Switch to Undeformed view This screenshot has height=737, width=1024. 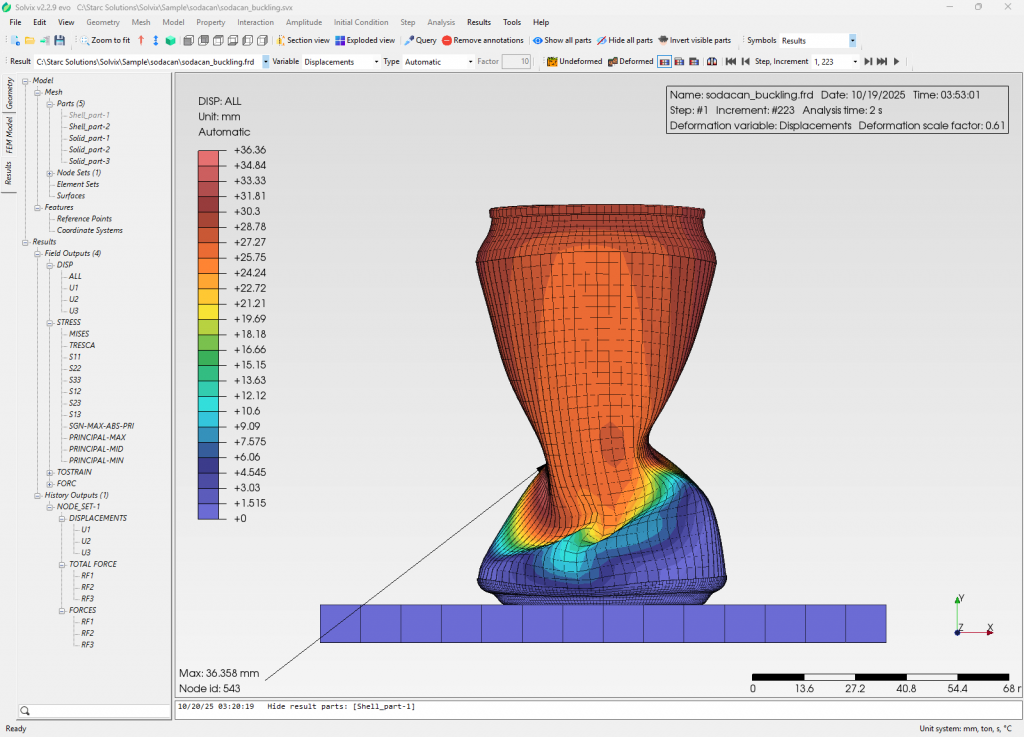tap(575, 62)
